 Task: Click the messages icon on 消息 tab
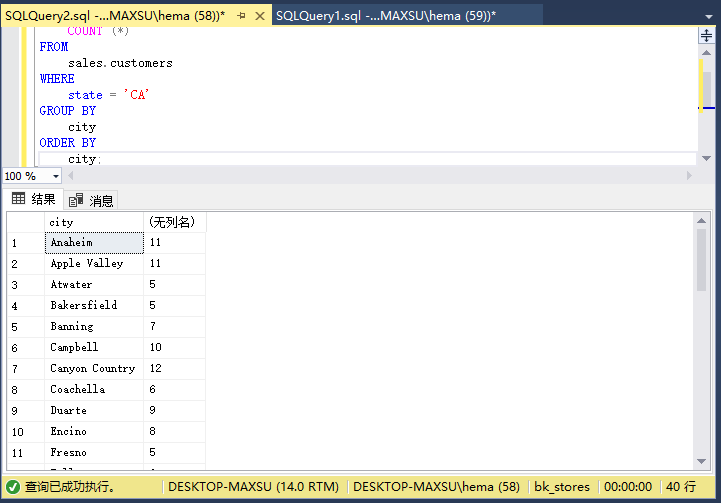tap(76, 200)
